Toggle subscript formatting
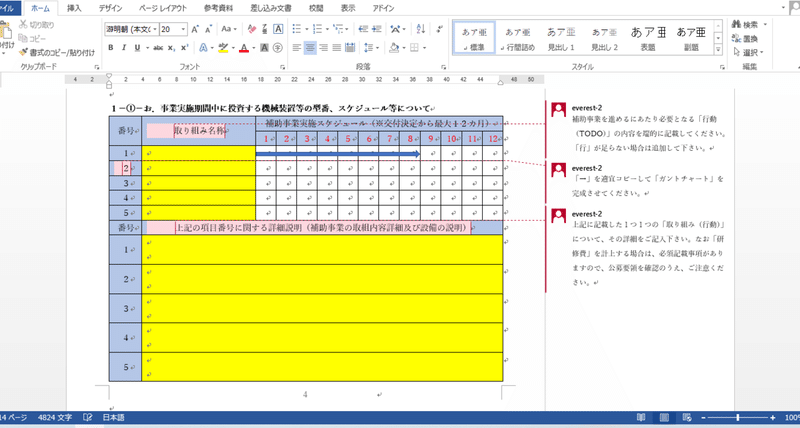 click(x=171, y=48)
